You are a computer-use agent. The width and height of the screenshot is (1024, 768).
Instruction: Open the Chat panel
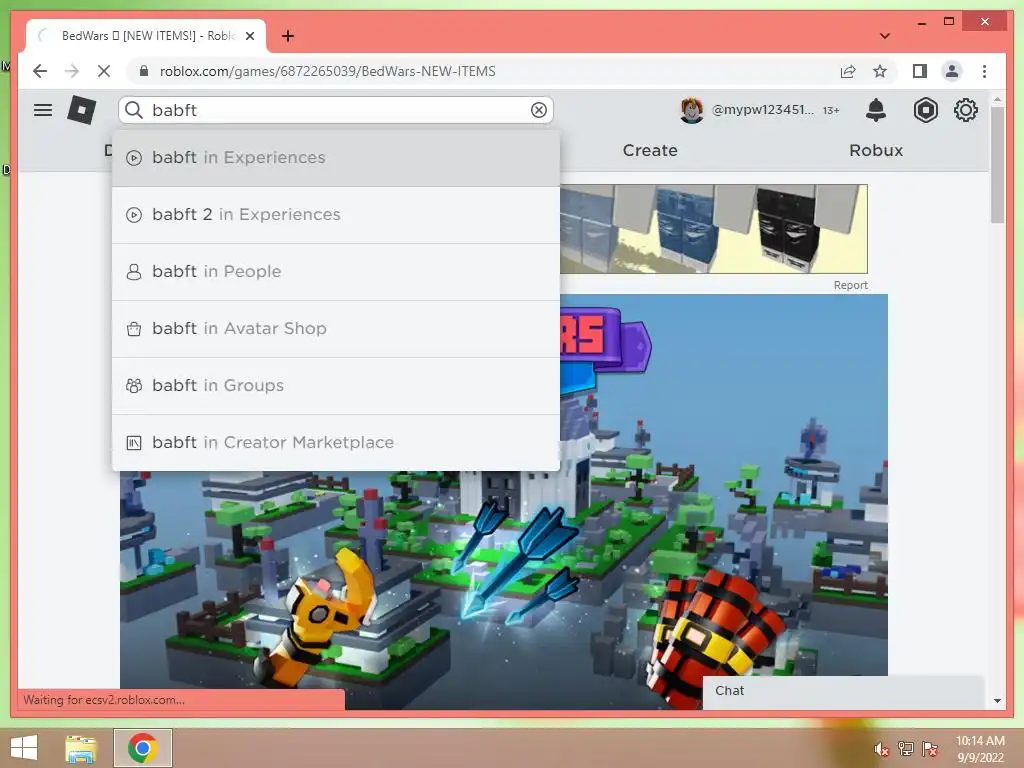[x=843, y=691]
